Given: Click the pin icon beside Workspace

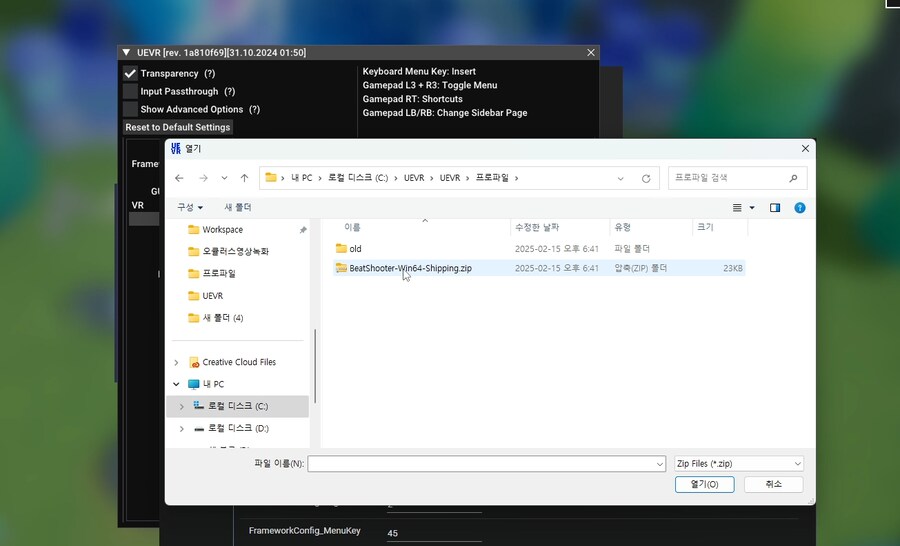Looking at the screenshot, I should (303, 230).
